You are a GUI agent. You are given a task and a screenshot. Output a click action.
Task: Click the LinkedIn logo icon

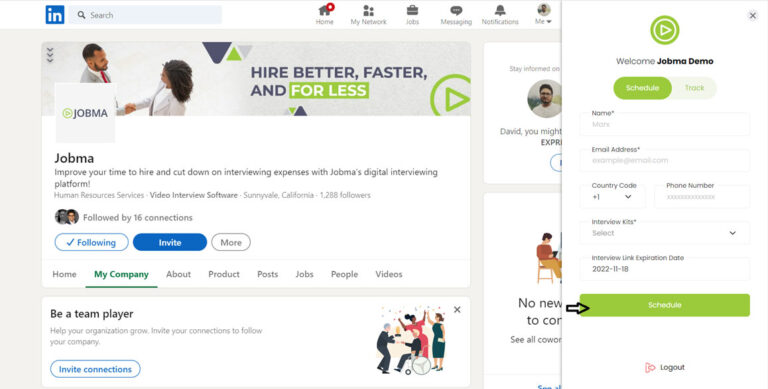[x=55, y=15]
